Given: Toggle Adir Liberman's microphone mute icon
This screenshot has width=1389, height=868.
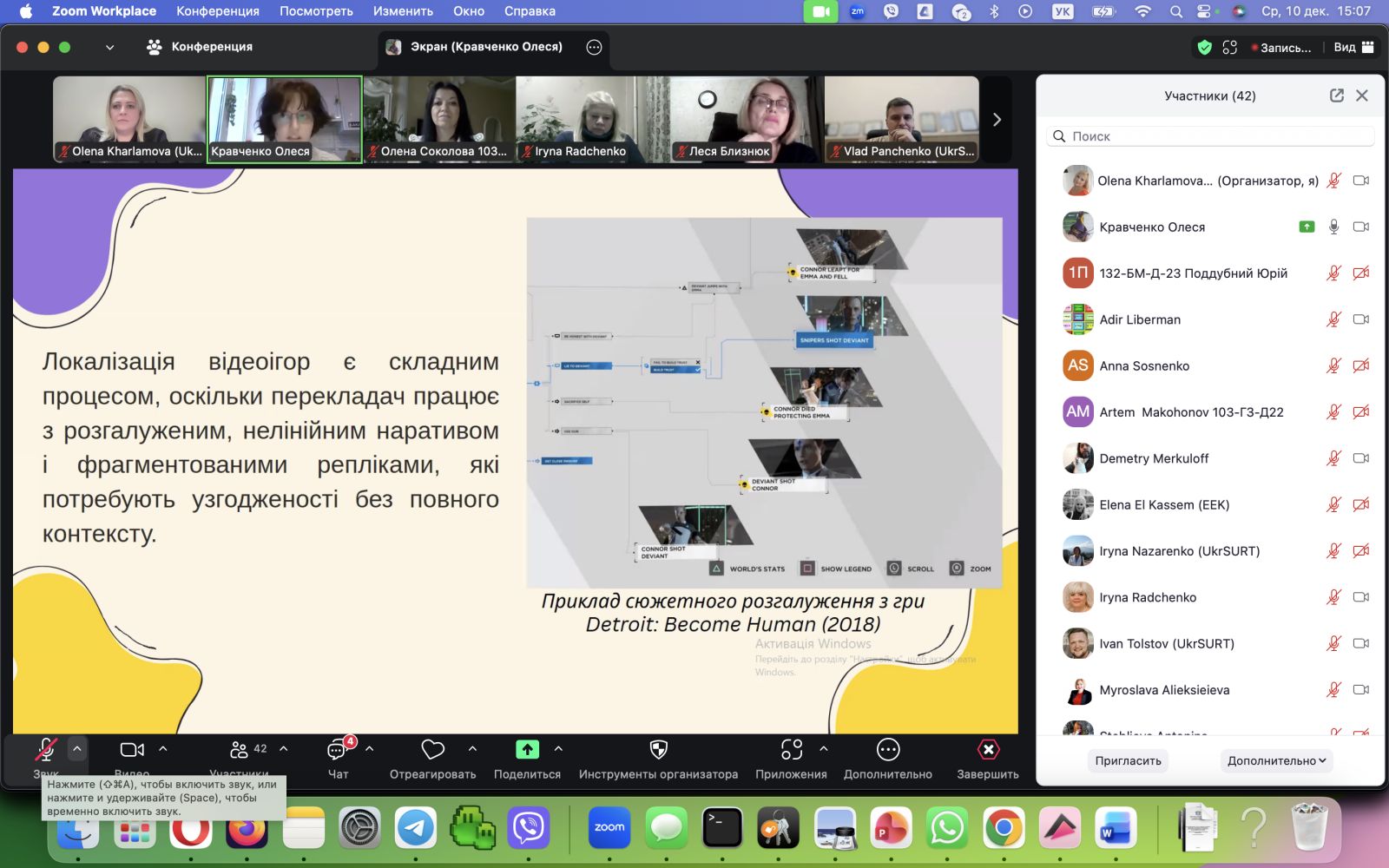Looking at the screenshot, I should 1333,319.
